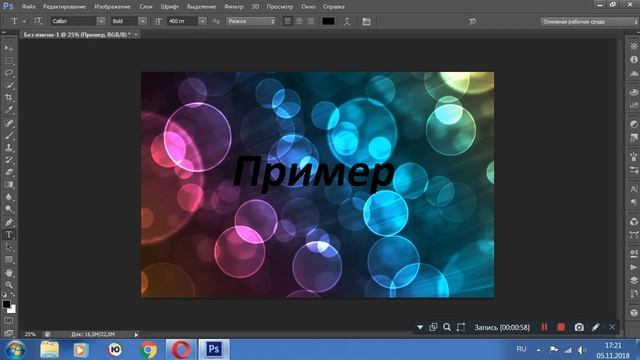Select the Pen tool
Image resolution: width=640 pixels, height=360 pixels.
pos(9,222)
